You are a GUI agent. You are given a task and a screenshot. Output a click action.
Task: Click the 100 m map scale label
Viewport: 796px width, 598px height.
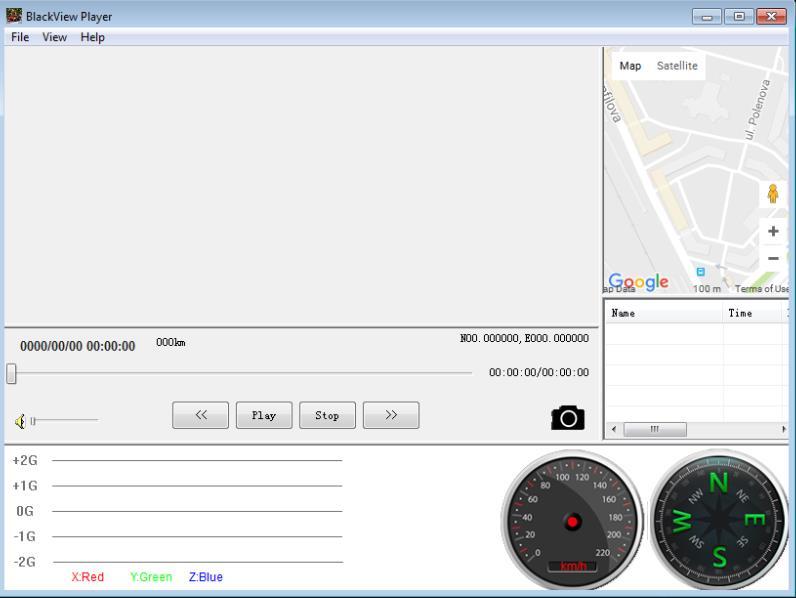click(x=707, y=289)
